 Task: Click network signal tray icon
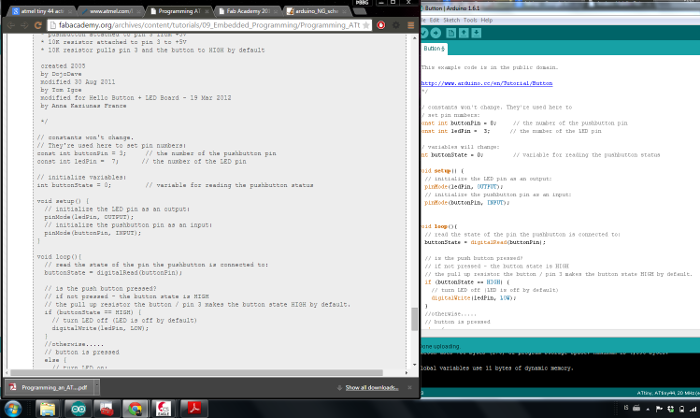point(692,409)
